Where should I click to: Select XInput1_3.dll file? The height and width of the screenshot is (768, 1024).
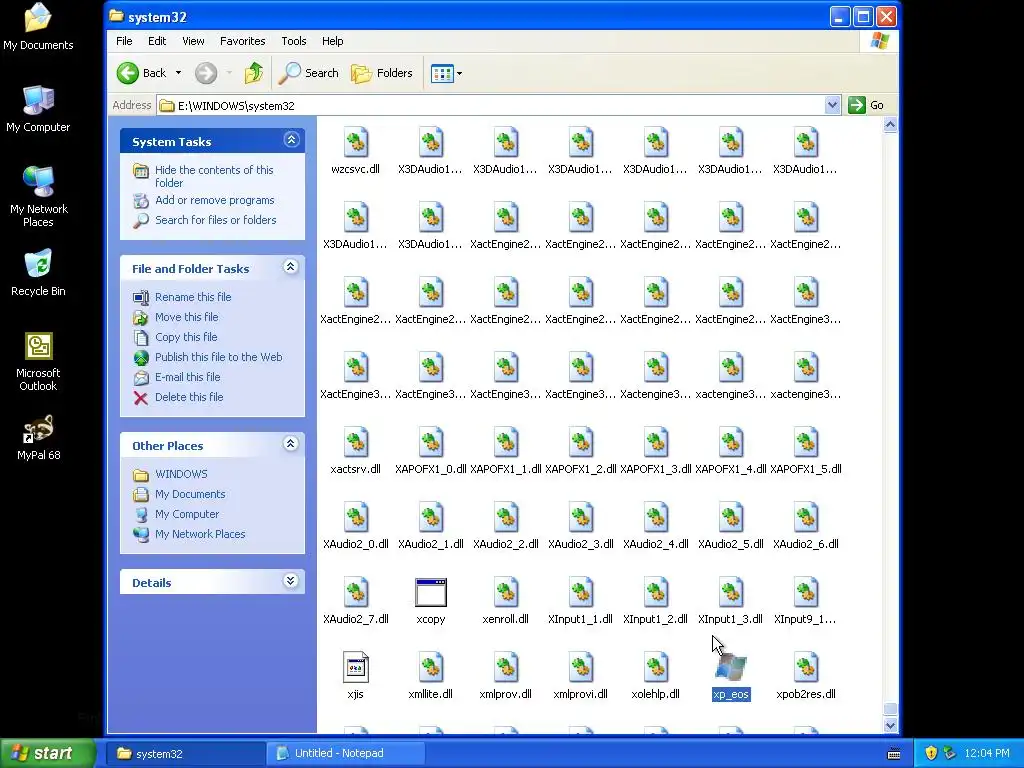(x=731, y=592)
